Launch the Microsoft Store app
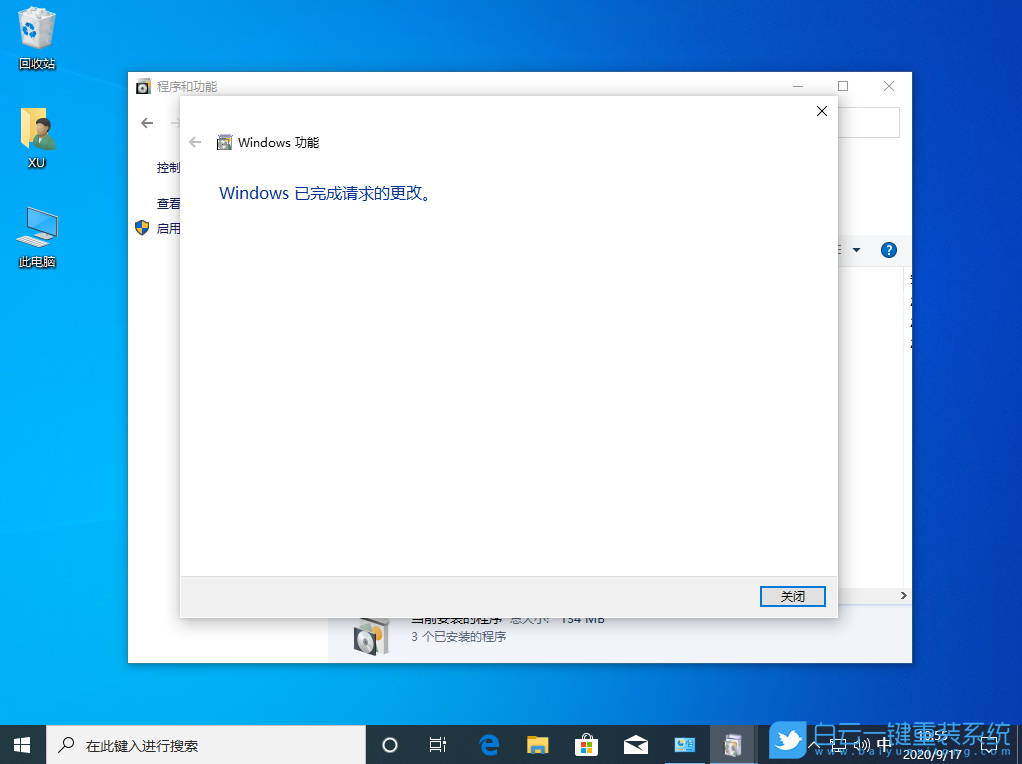 586,744
